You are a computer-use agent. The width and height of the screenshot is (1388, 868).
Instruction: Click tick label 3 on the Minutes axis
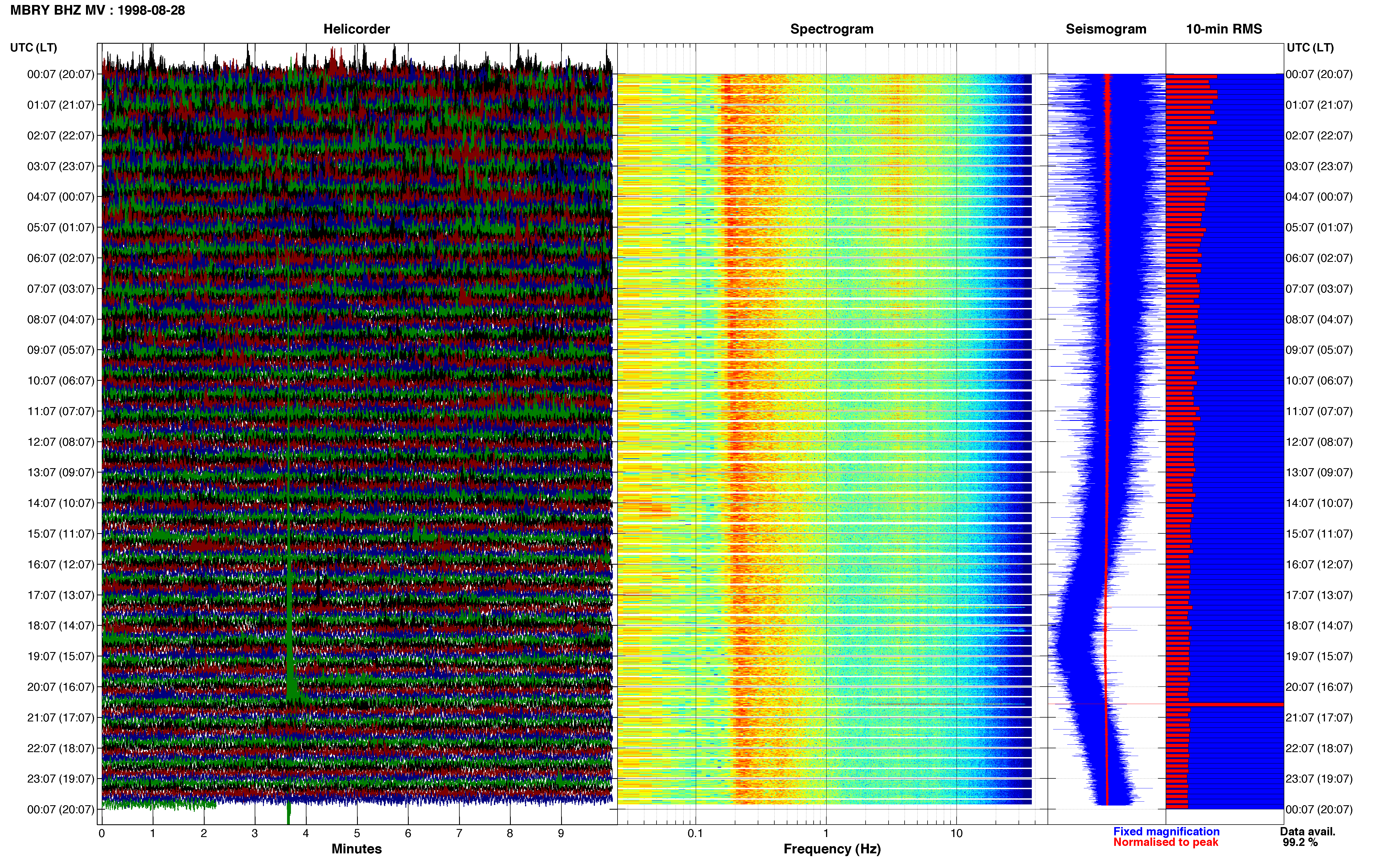pyautogui.click(x=255, y=833)
